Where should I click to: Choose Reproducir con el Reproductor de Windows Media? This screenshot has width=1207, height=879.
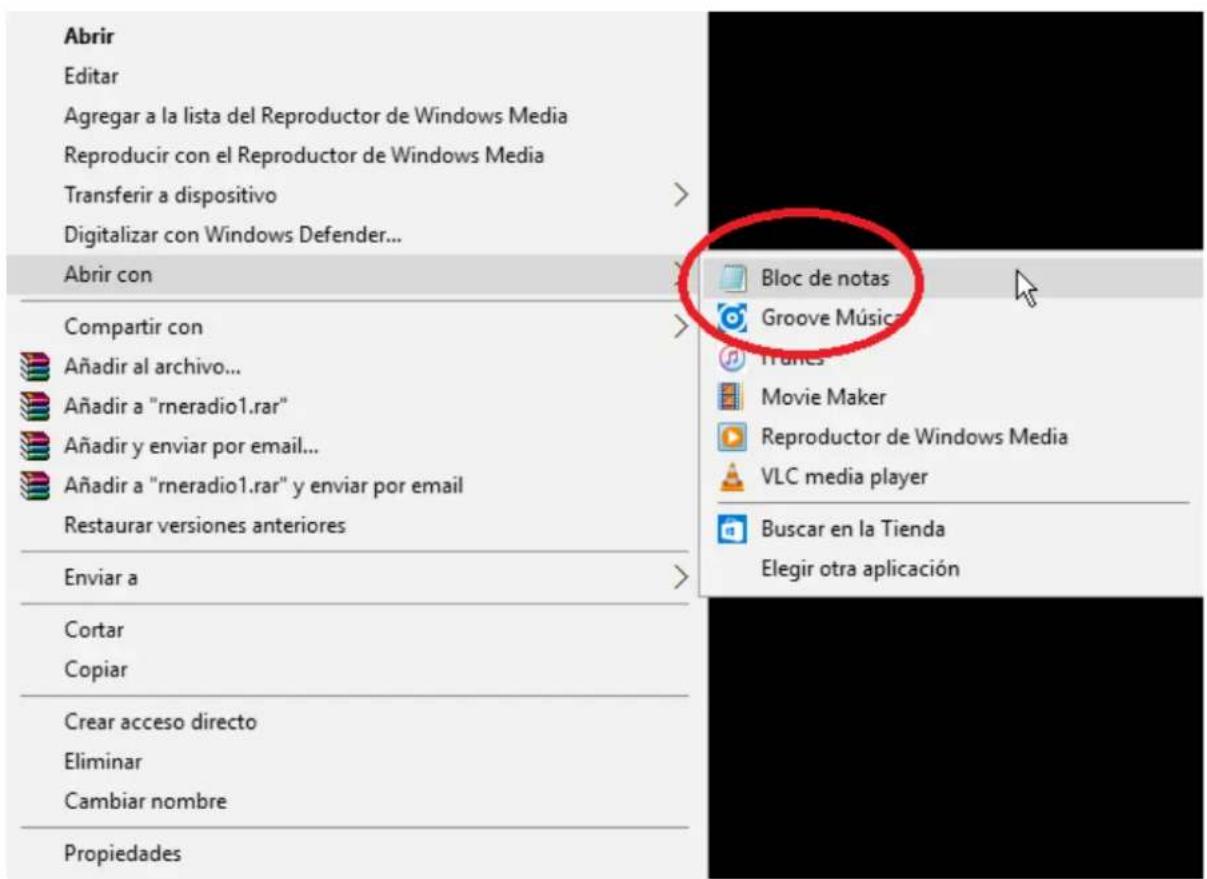tap(304, 156)
